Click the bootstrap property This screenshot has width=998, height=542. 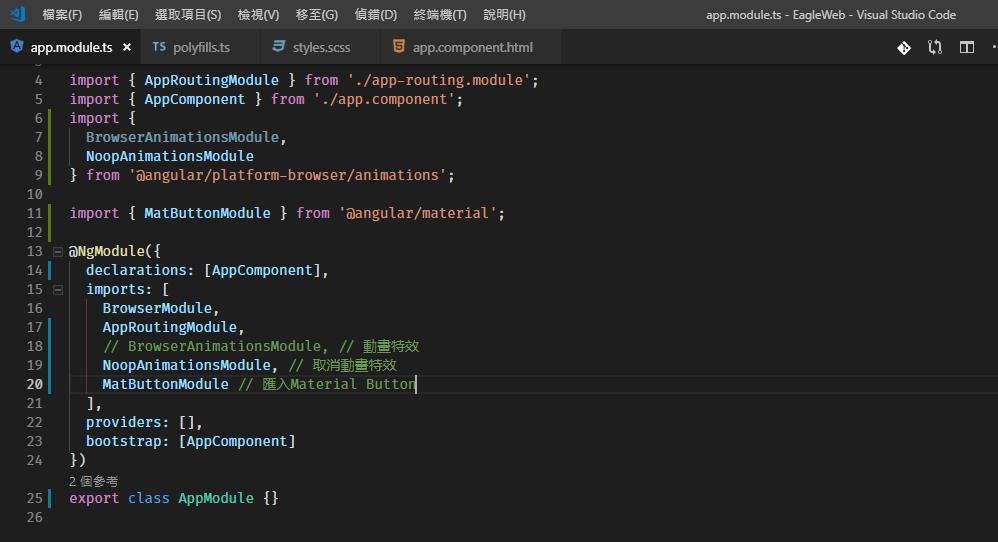pyautogui.click(x=123, y=441)
